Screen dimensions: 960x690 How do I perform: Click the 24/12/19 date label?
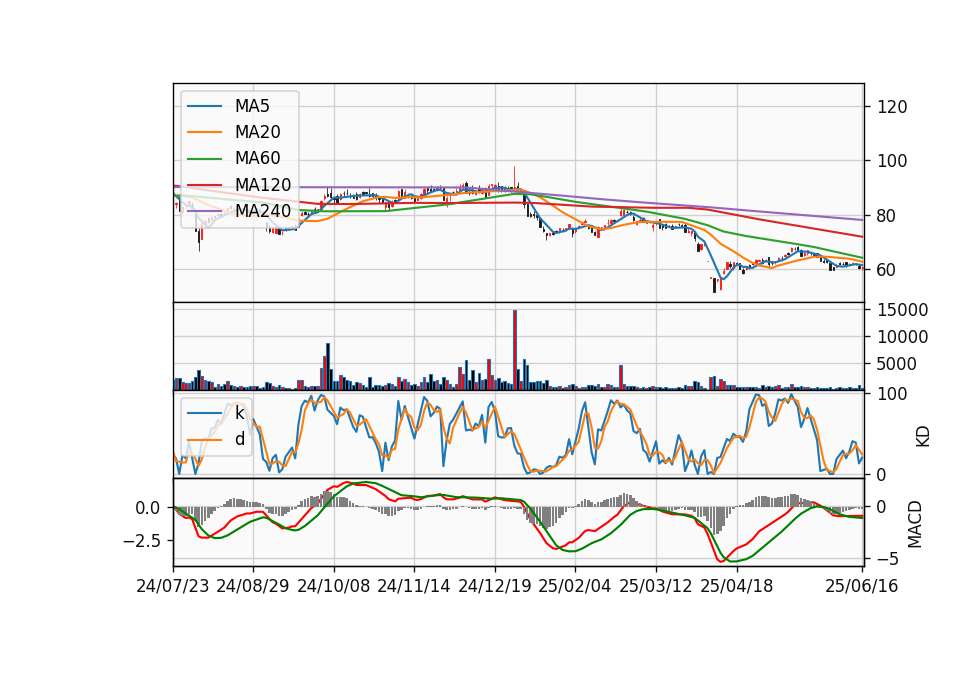(x=495, y=586)
